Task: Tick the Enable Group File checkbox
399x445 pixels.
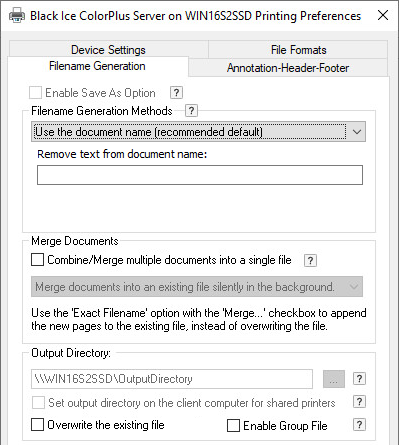Action: tap(233, 426)
